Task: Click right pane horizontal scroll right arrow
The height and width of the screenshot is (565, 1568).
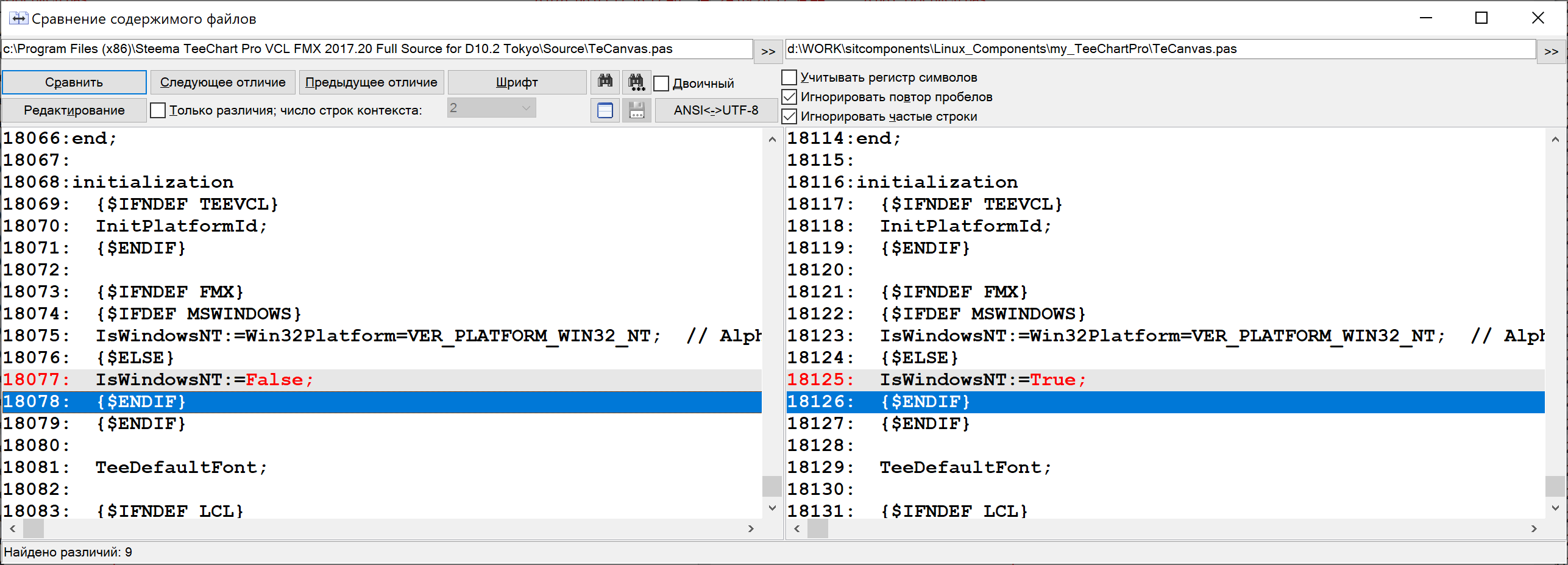Action: point(1534,529)
